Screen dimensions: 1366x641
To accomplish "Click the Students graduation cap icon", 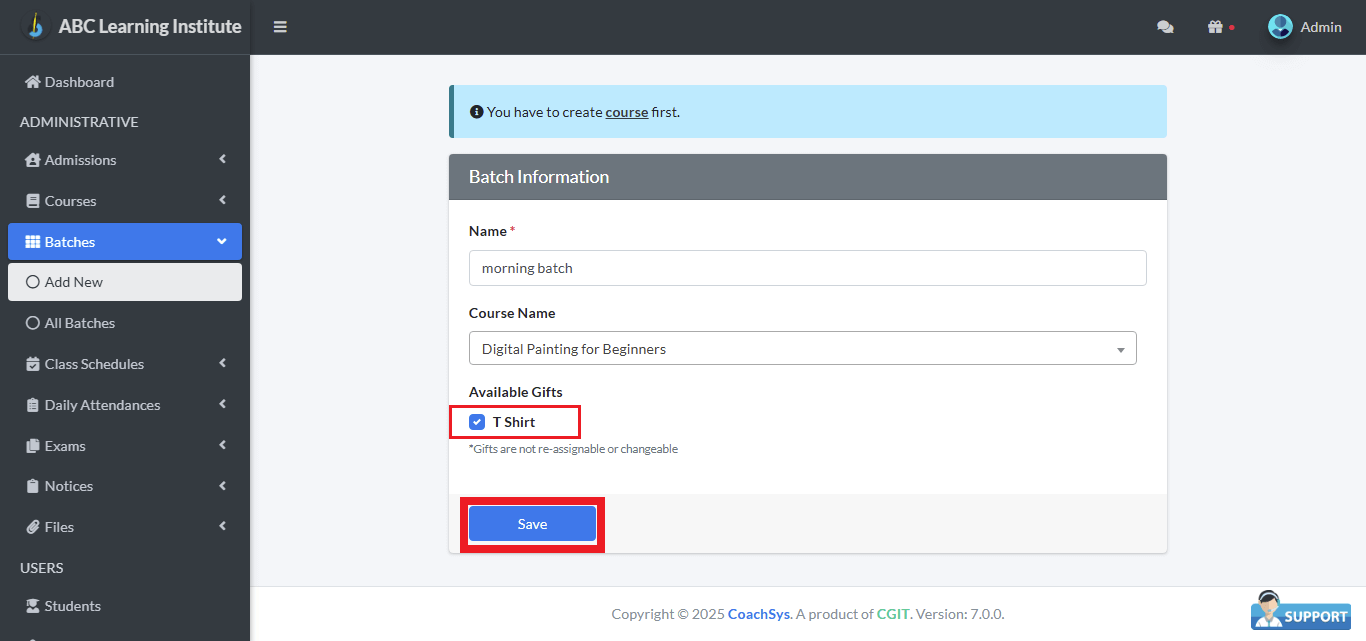I will click(33, 606).
